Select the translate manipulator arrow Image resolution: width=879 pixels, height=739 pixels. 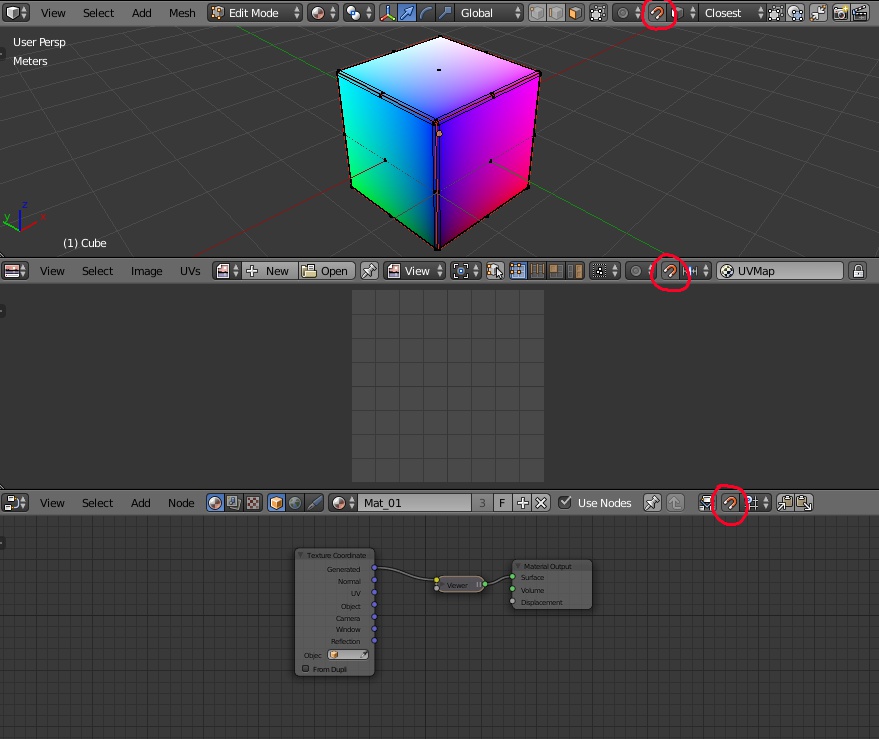click(406, 13)
